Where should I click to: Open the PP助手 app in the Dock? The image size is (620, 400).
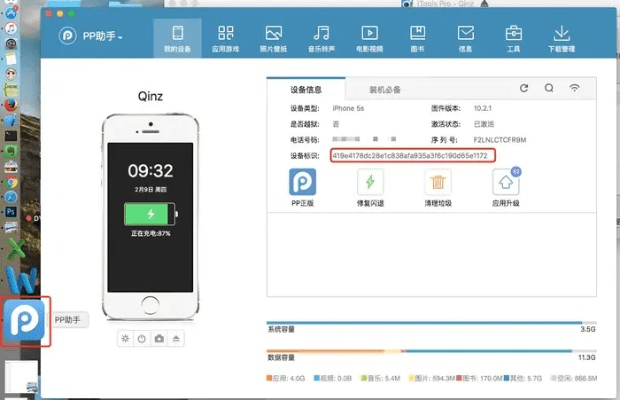(24, 320)
